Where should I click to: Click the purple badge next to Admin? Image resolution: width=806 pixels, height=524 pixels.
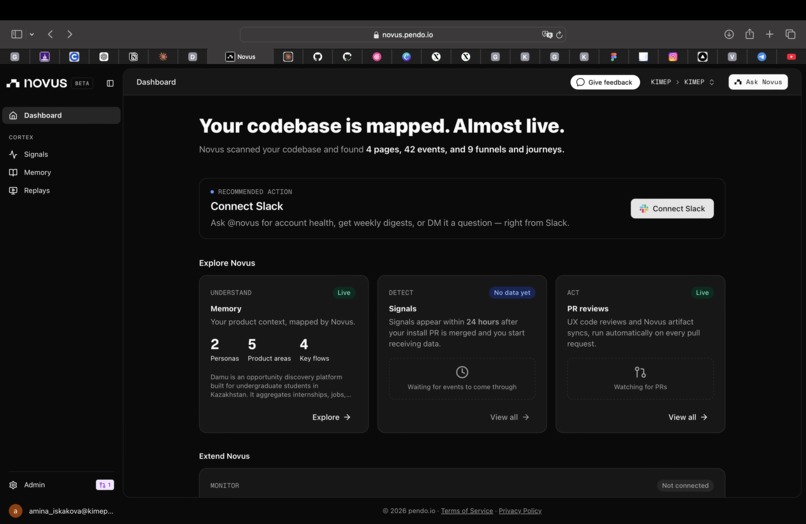105,485
